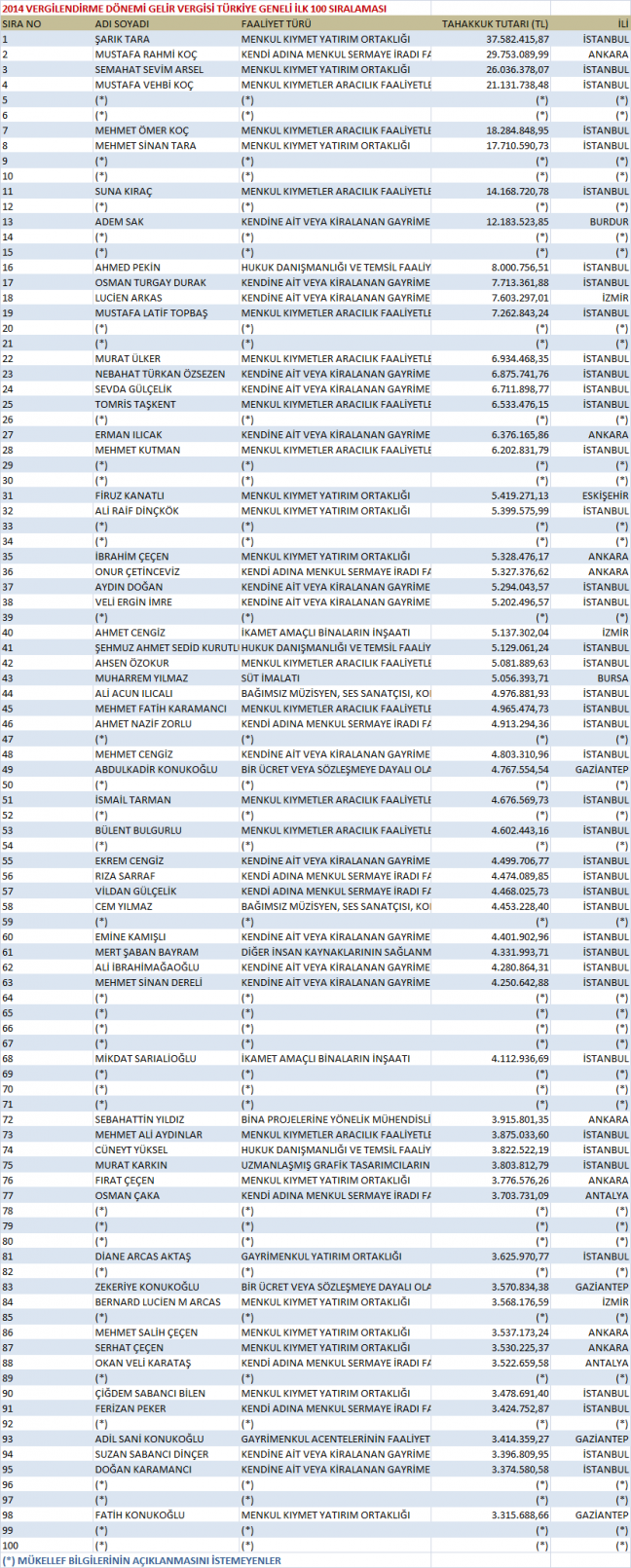This screenshot has height=1568, width=631.
Task: Select the "MURAT ÜLKER" name cell
Action: coord(128,359)
